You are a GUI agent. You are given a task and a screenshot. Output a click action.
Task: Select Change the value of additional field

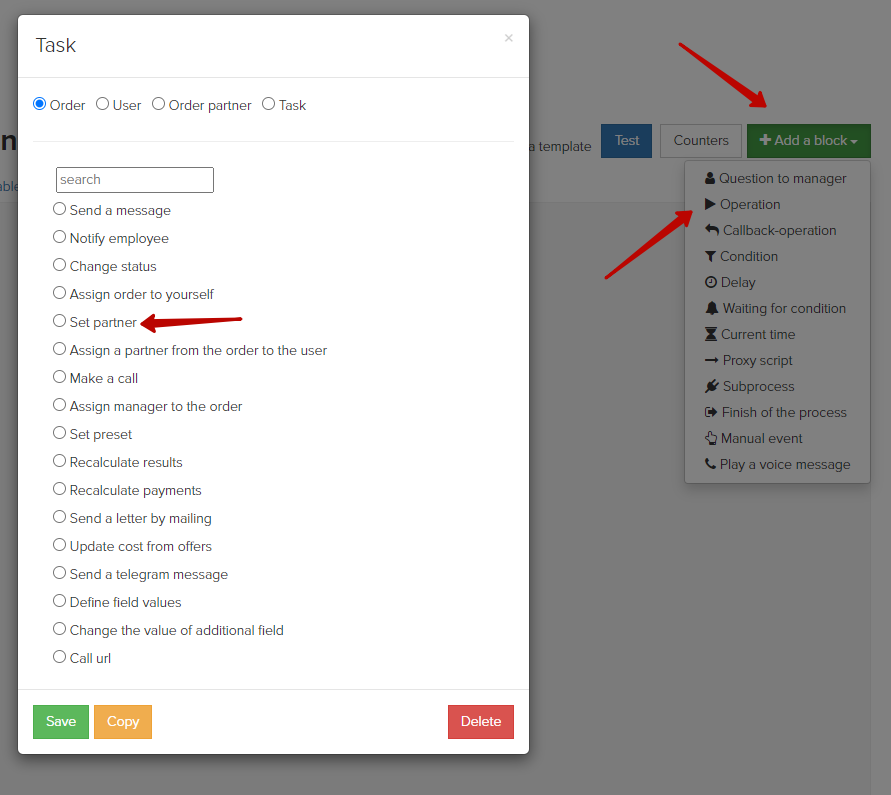point(59,629)
